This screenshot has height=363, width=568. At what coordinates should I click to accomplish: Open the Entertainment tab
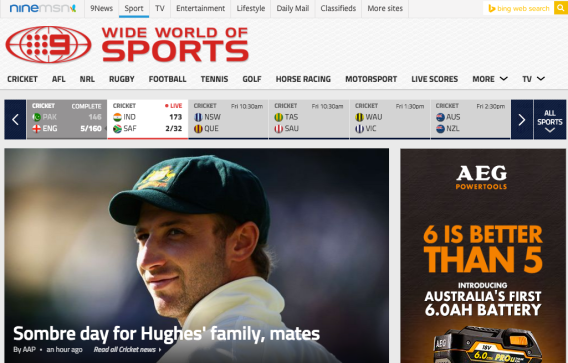201,8
